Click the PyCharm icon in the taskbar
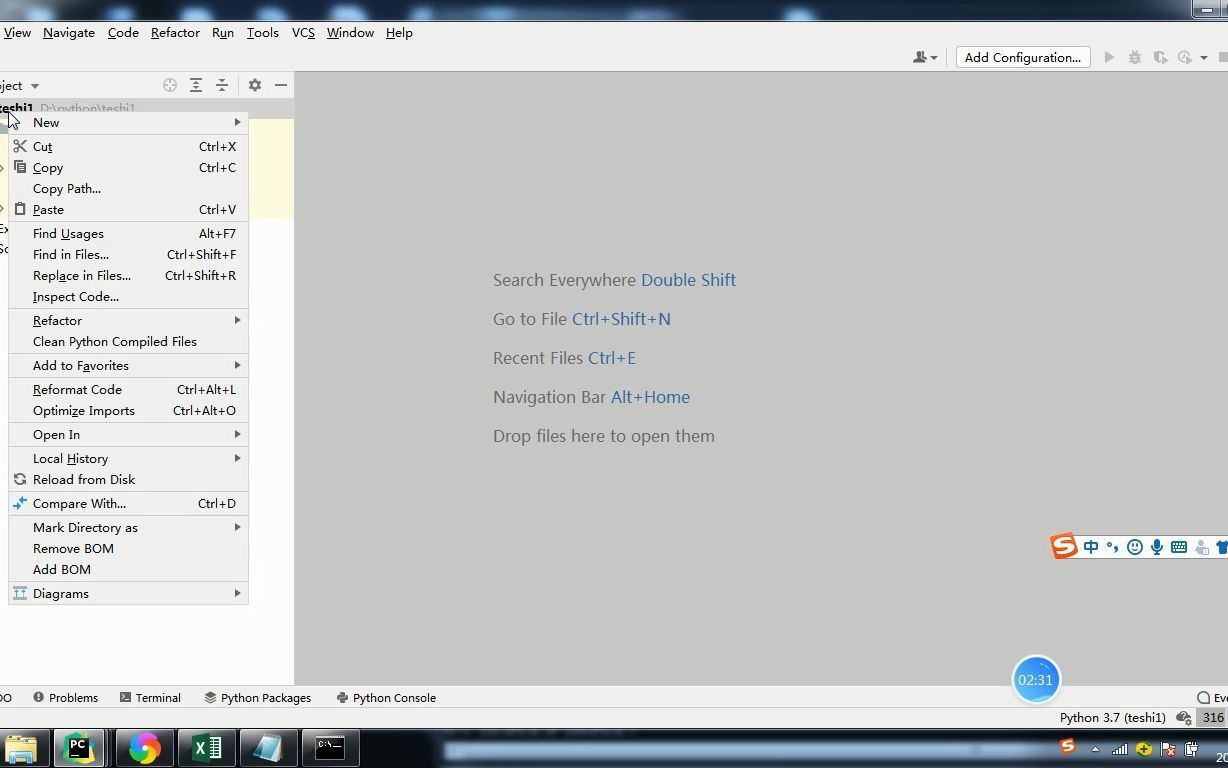Screen dimensions: 1228x768 79,748
